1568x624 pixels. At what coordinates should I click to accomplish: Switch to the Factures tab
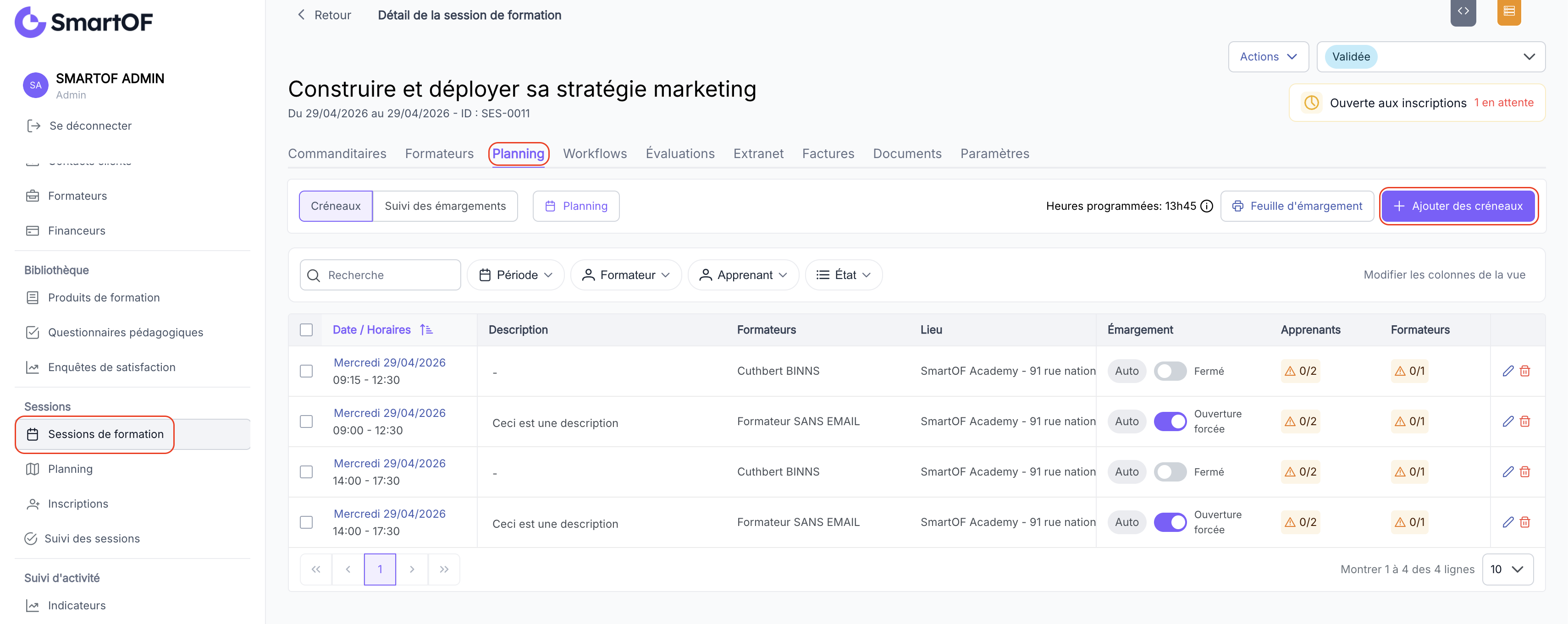(828, 153)
